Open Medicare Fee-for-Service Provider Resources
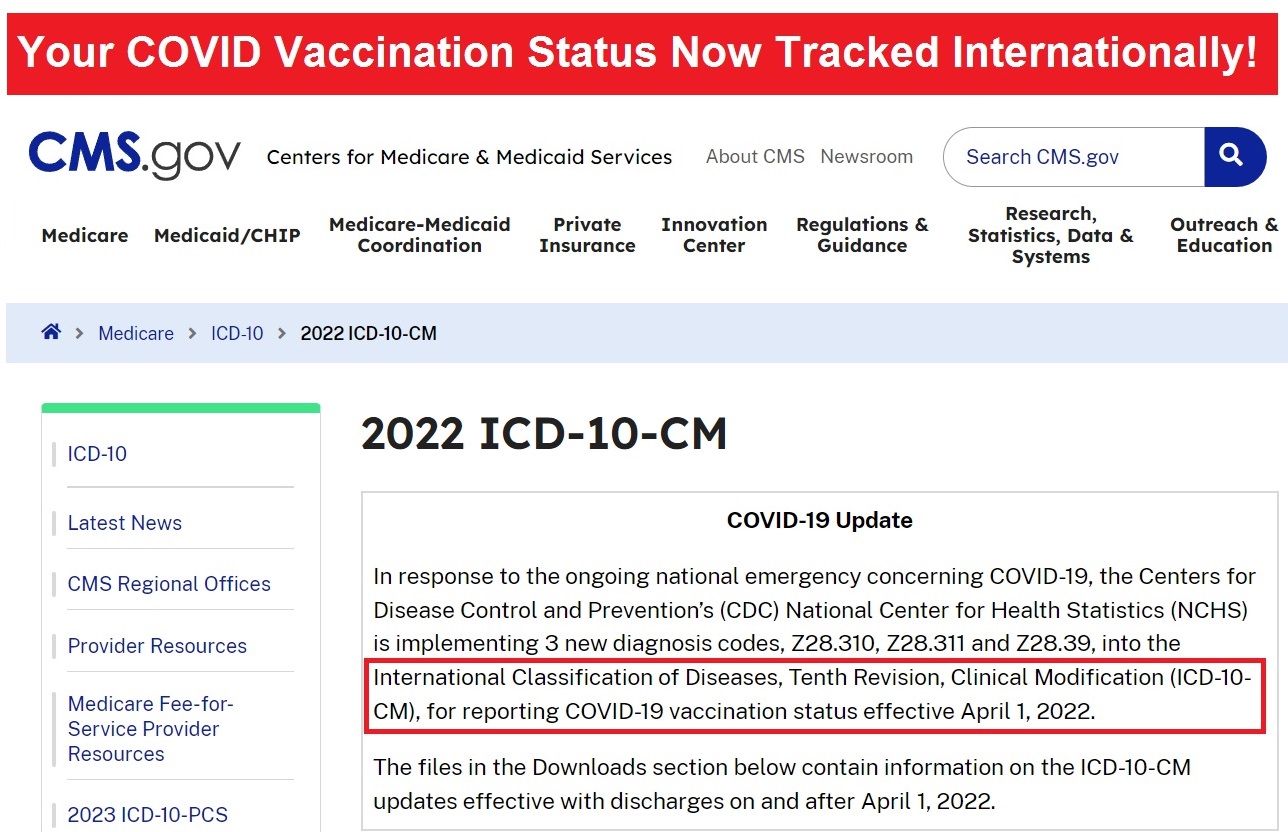Viewport: 1288px width, 832px height. 151,728
